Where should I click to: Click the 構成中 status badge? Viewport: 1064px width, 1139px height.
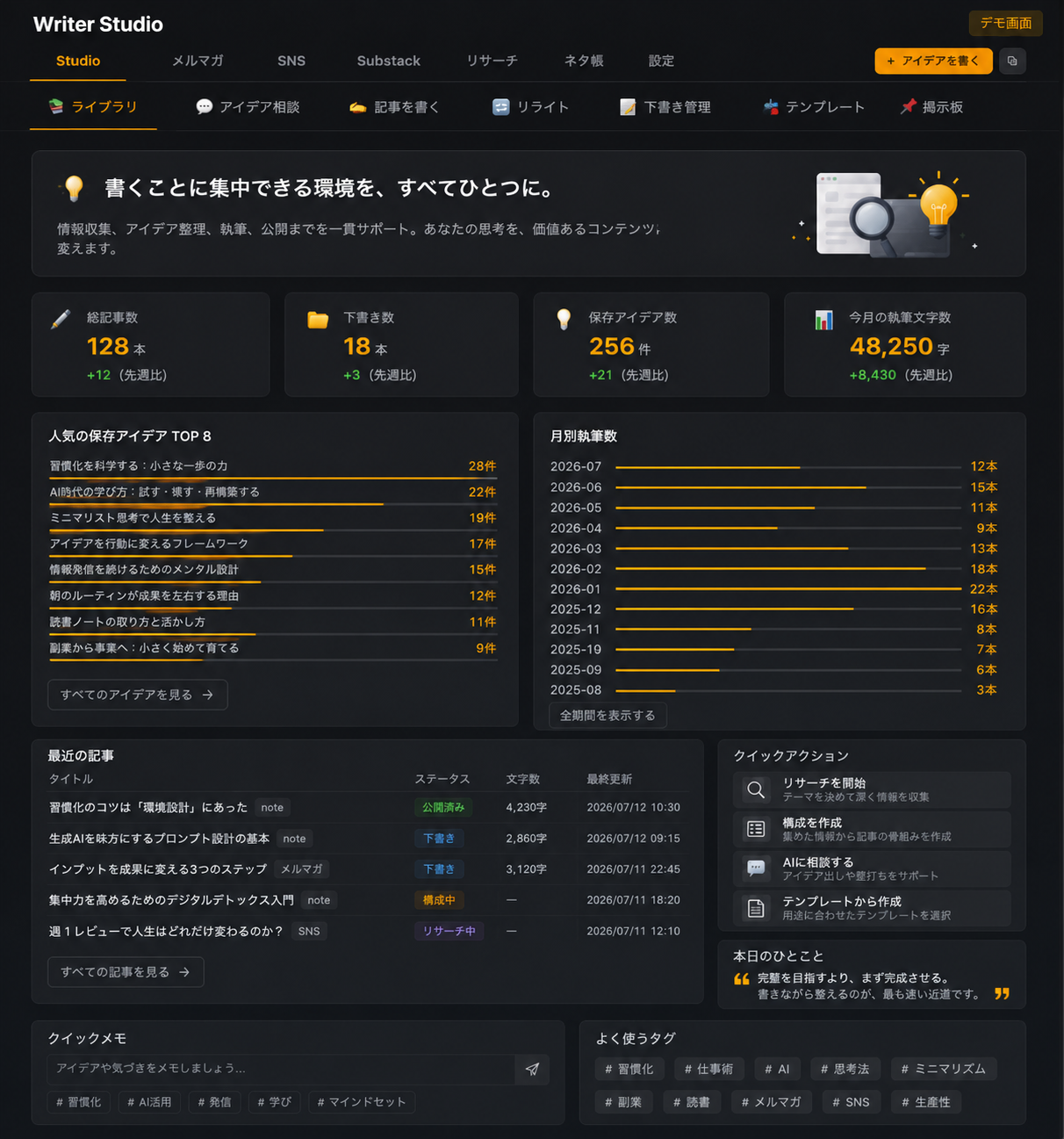click(x=439, y=900)
